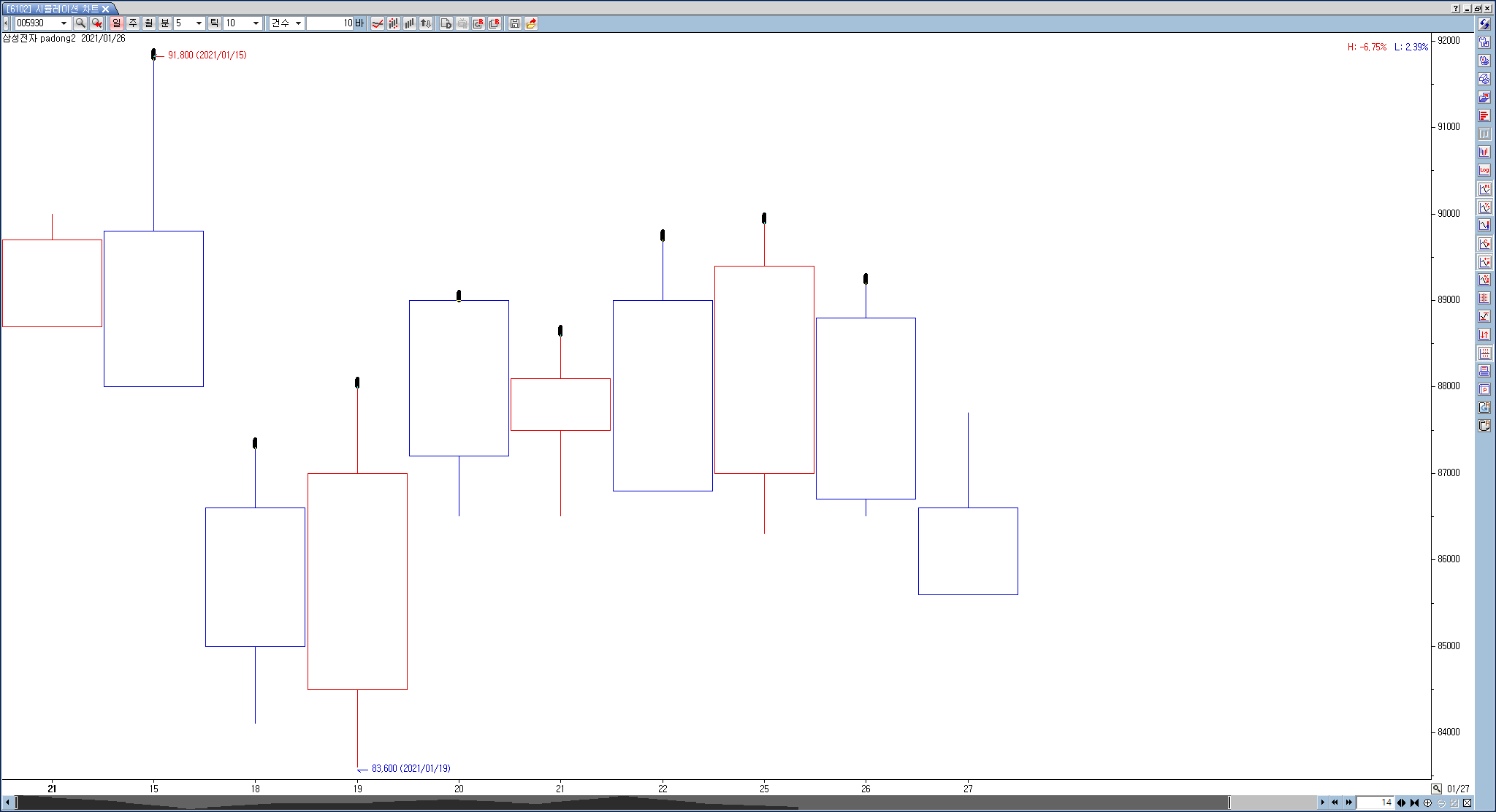This screenshot has width=1496, height=812.
Task: Select the [6102] 시뮬레이션 차트 tab
Action: (53, 9)
